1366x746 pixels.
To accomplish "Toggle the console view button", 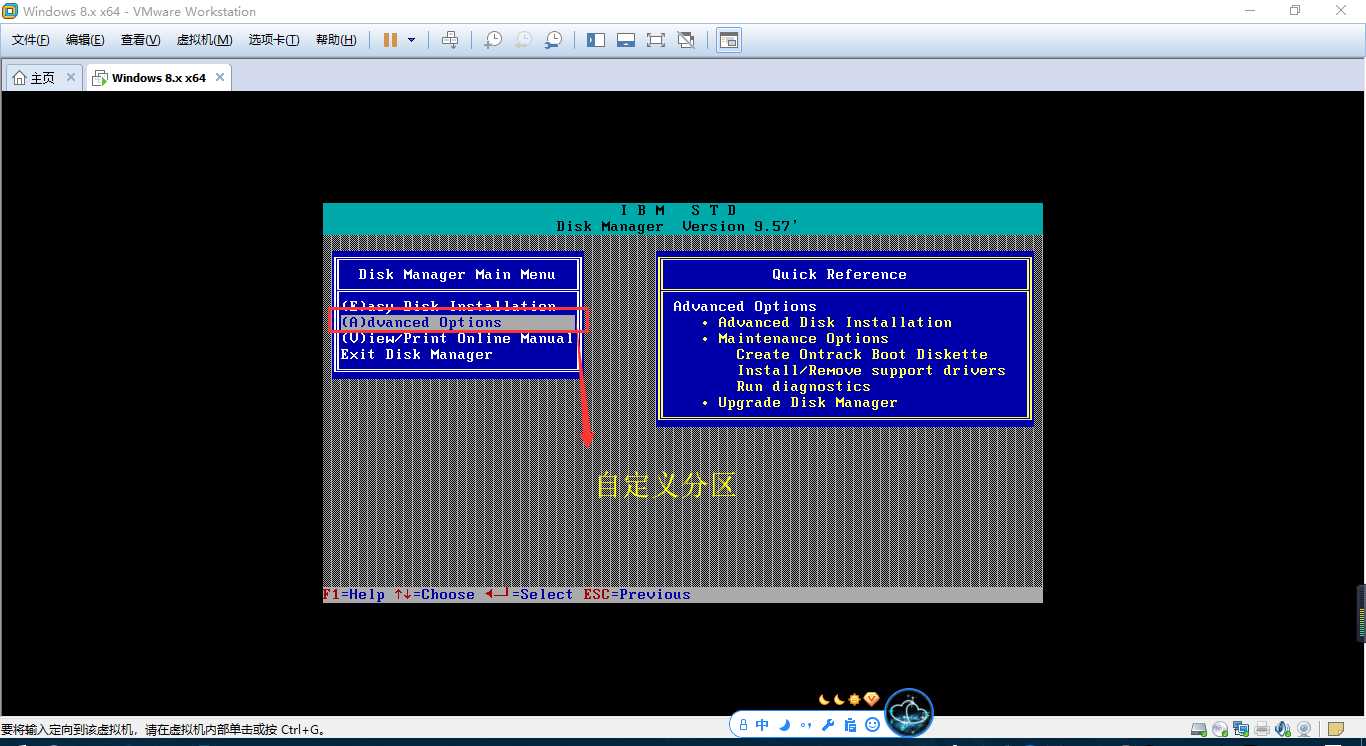I will click(729, 40).
